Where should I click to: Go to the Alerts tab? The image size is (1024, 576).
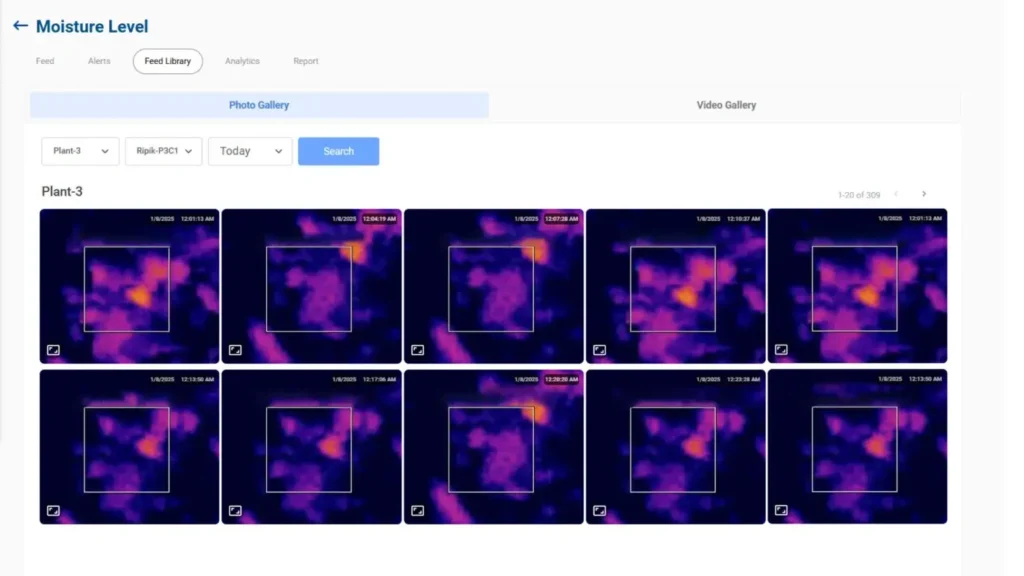click(x=99, y=61)
